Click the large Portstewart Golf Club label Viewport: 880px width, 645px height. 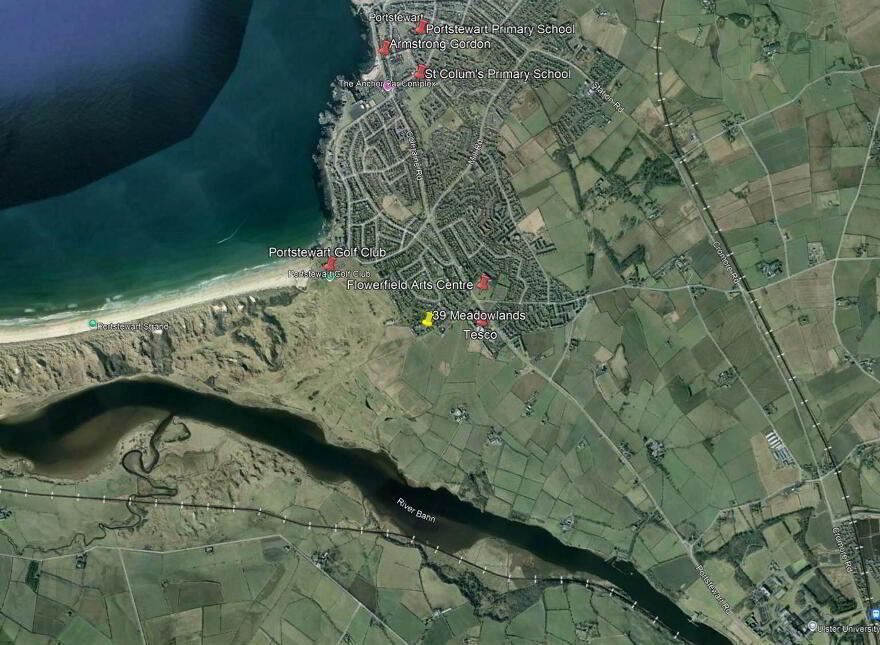coord(327,253)
